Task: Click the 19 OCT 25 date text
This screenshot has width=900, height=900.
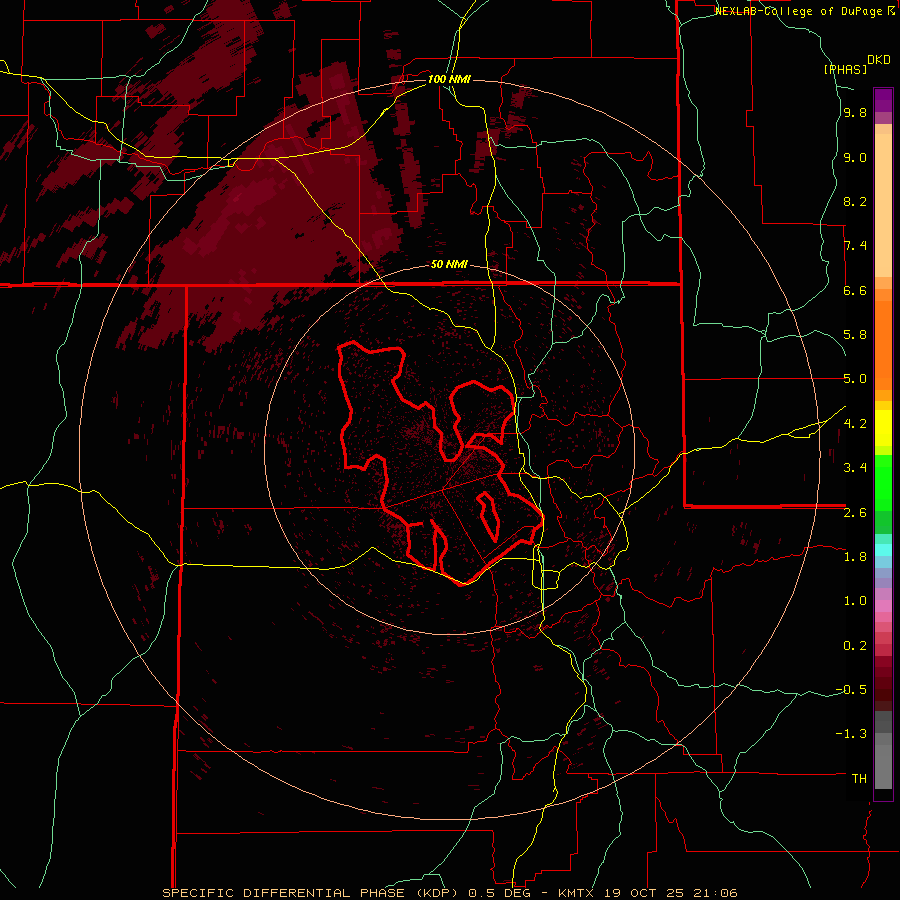Action: [646, 893]
